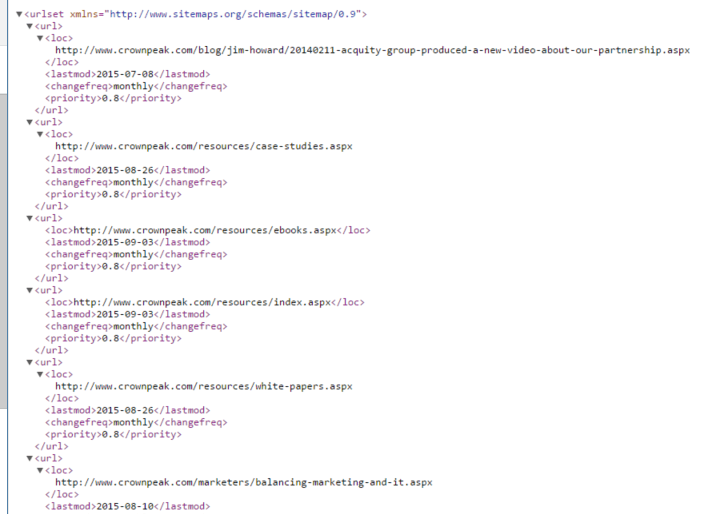The width and height of the screenshot is (717, 514).
Task: Collapse the url node containing resources/index.aspx
Action: [x=29, y=290]
